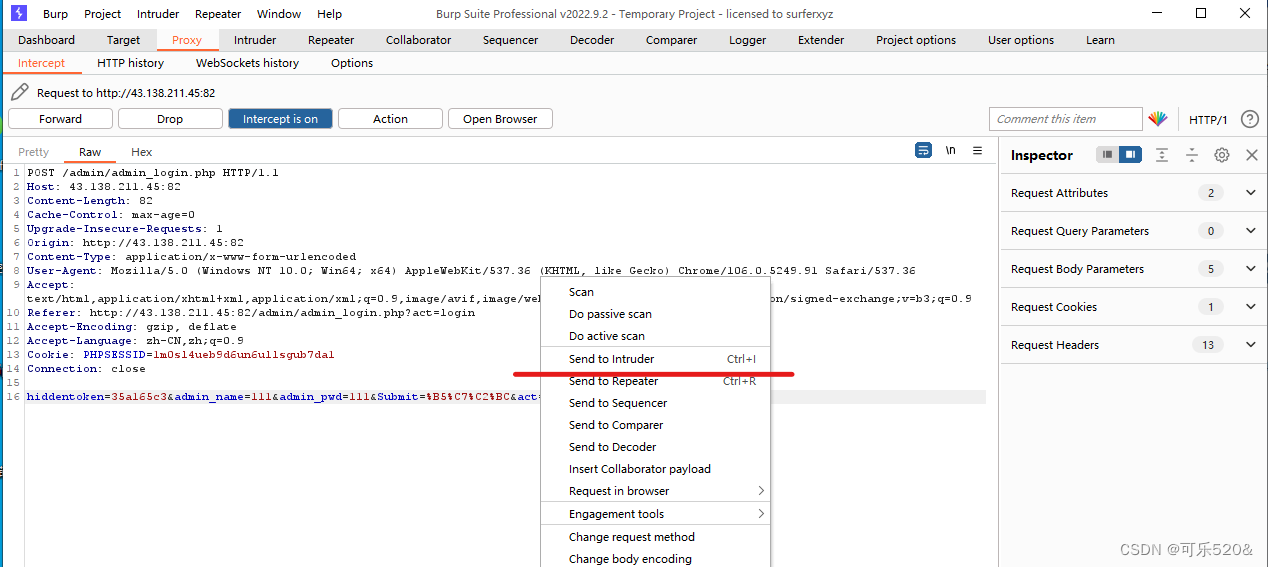1268x567 pixels.
Task: Toggle the Intercept is on button
Action: (280, 119)
